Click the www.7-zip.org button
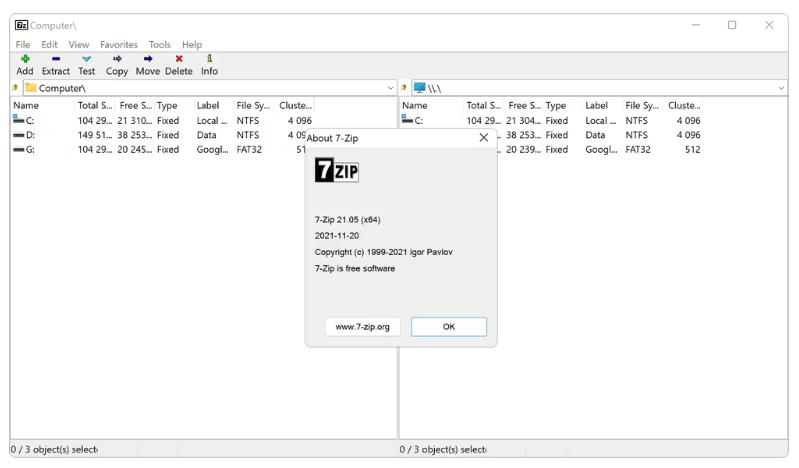The image size is (799, 468). point(363,327)
